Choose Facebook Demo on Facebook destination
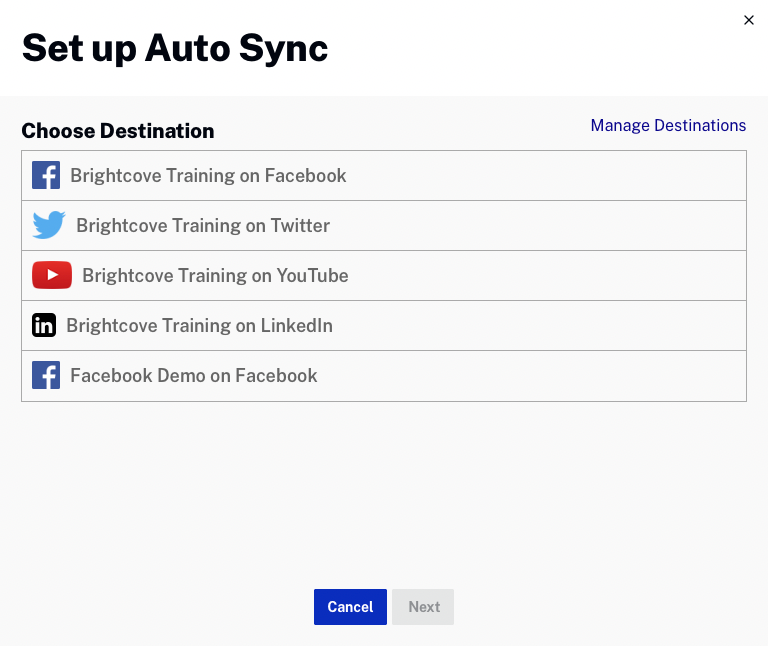 tap(194, 376)
